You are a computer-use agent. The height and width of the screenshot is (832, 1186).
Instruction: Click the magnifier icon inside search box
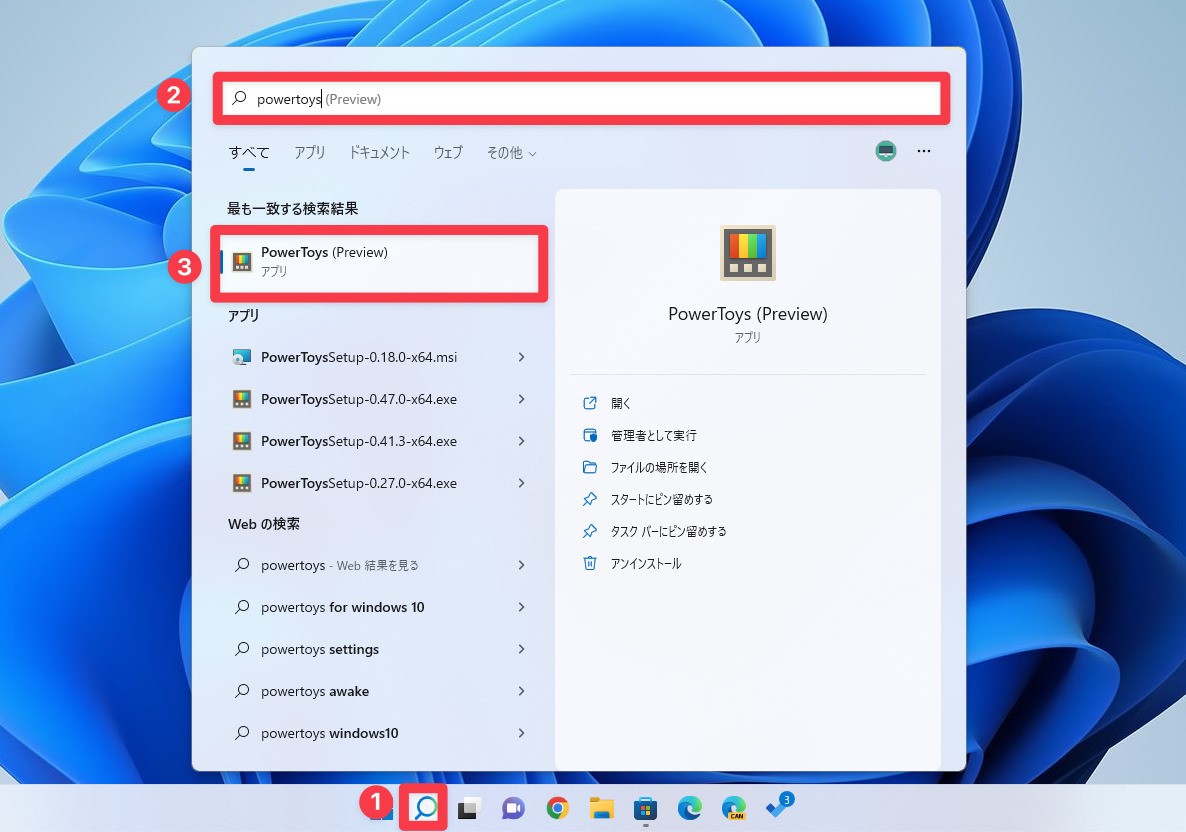[x=240, y=98]
